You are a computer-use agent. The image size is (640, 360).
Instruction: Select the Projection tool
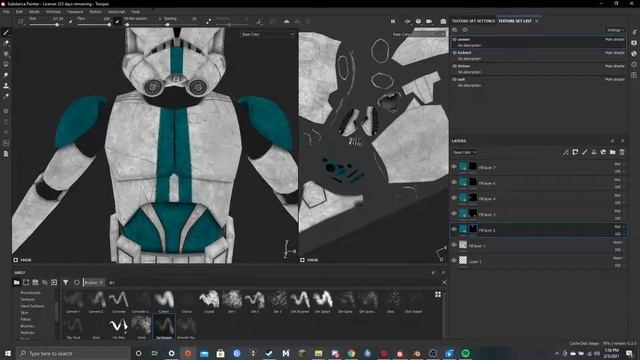click(6, 53)
